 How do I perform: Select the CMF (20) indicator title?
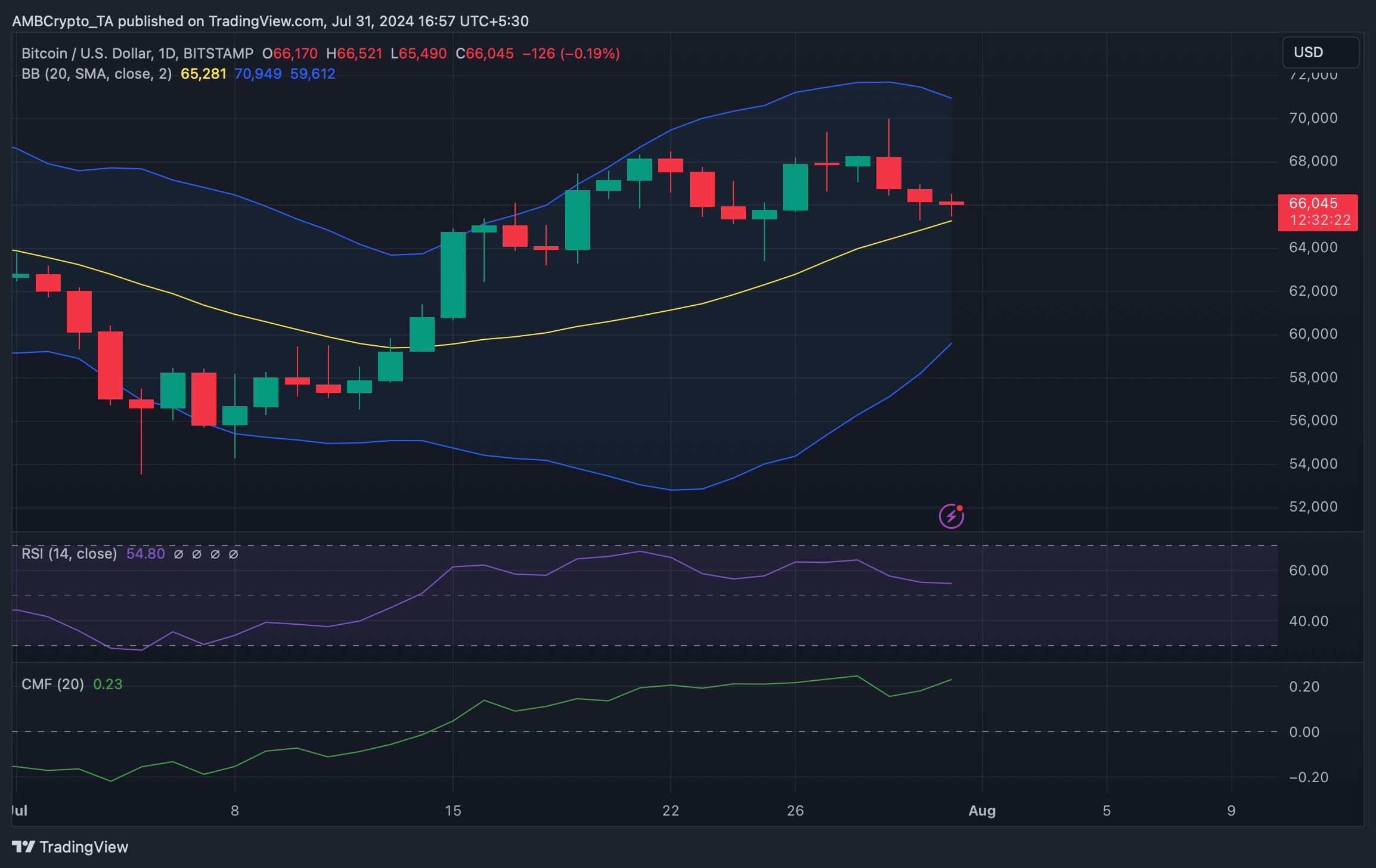click(52, 684)
